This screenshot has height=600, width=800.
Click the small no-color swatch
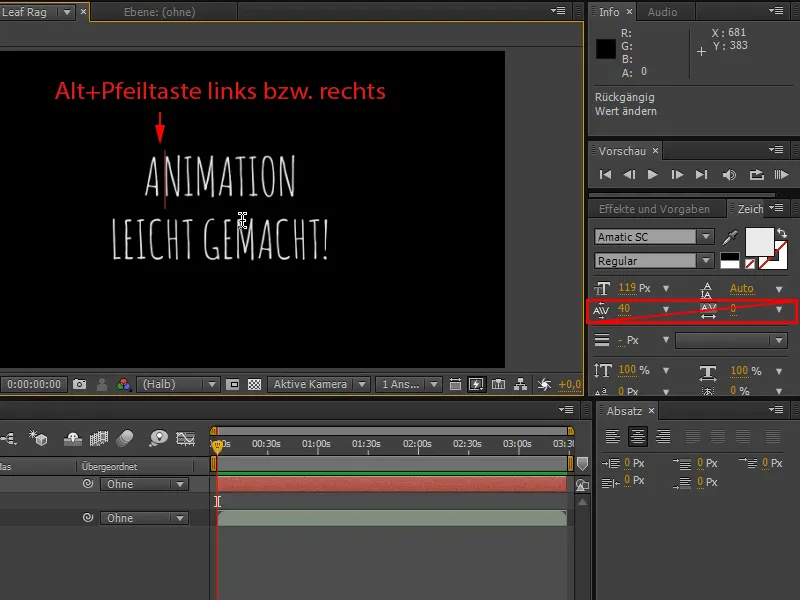click(x=749, y=264)
